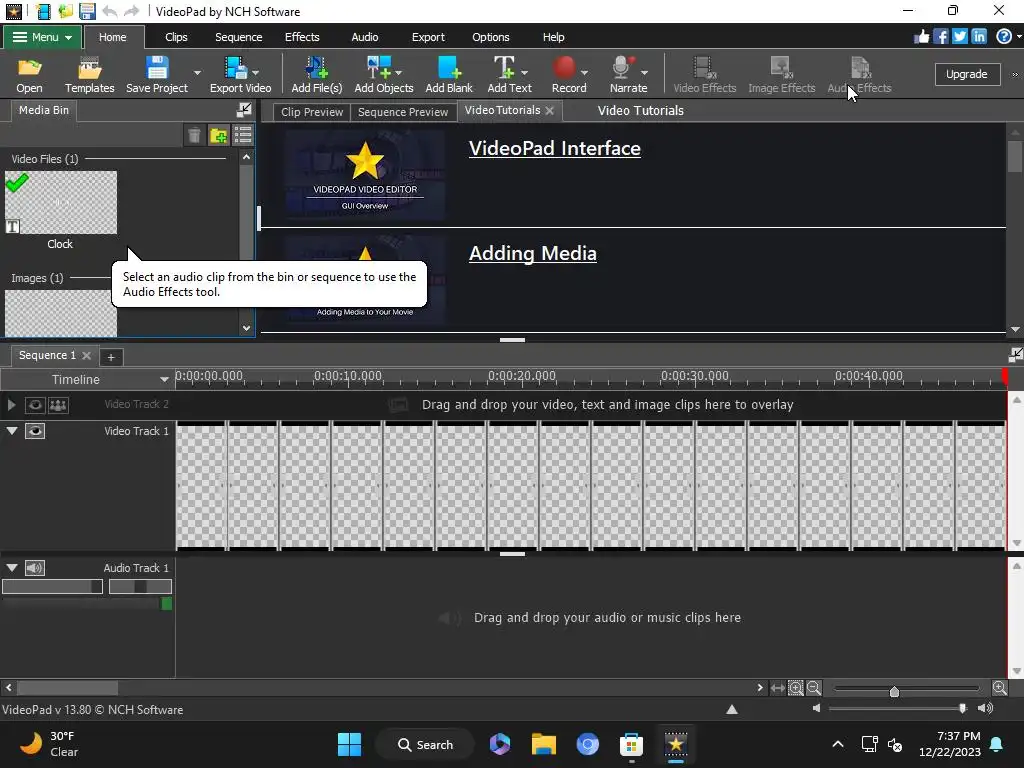This screenshot has width=1024, height=768.
Task: Toggle the group icon on Video Track 2
Action: point(58,405)
